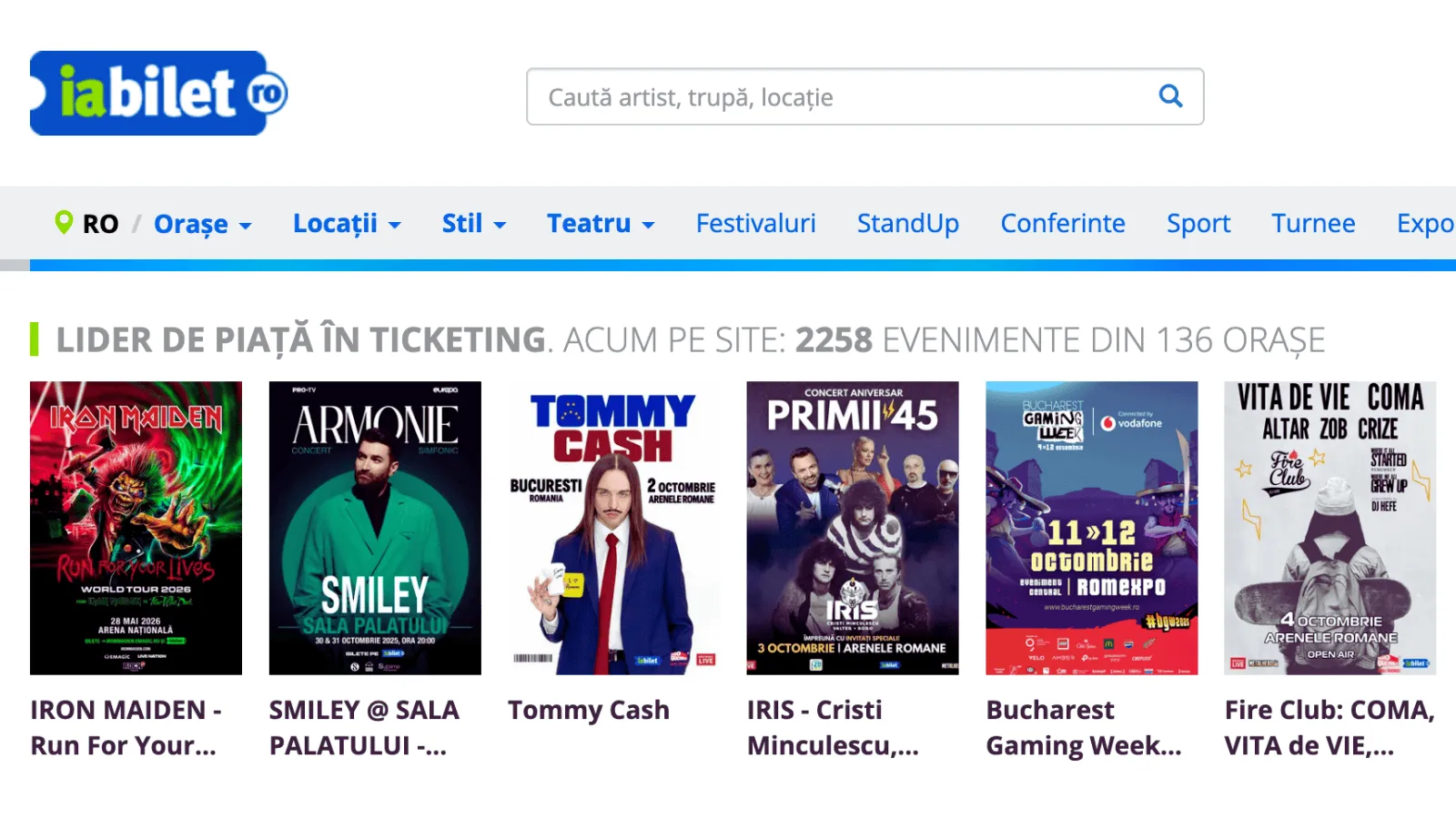Expand the Stil dropdown
Viewport: 1456px width, 819px height.
[x=473, y=224]
